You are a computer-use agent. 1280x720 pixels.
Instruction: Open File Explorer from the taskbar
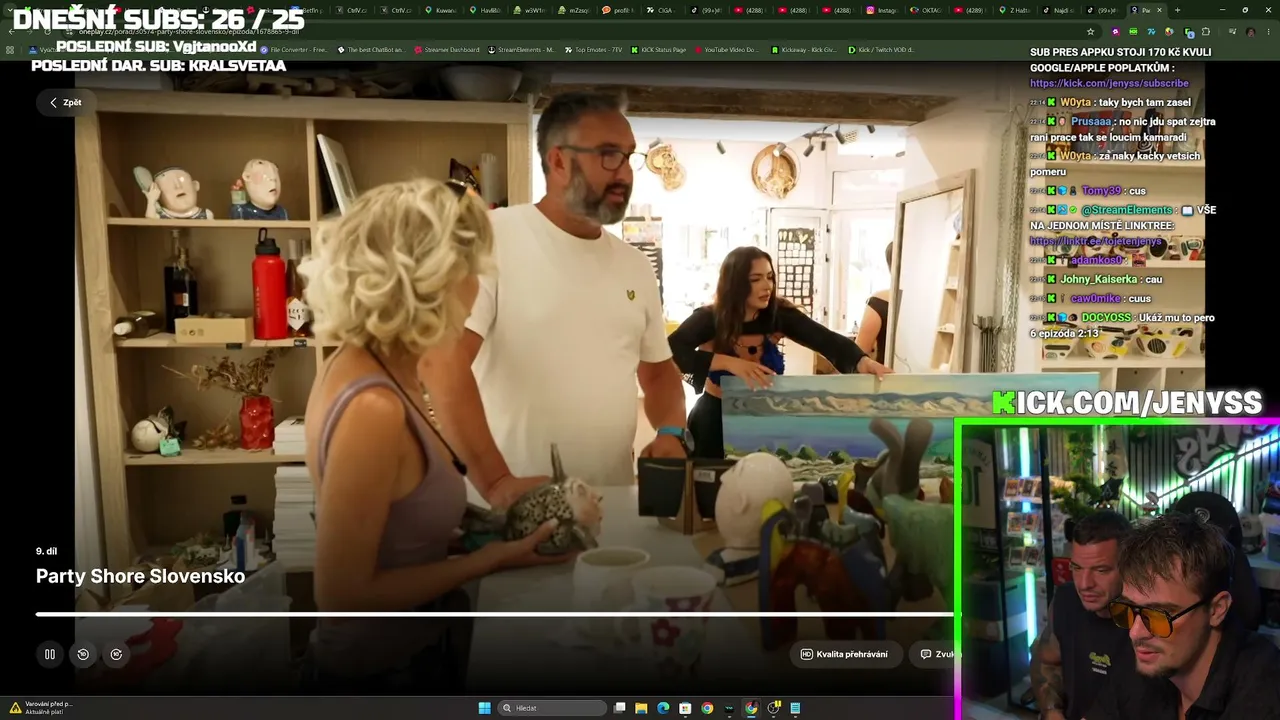click(x=641, y=708)
